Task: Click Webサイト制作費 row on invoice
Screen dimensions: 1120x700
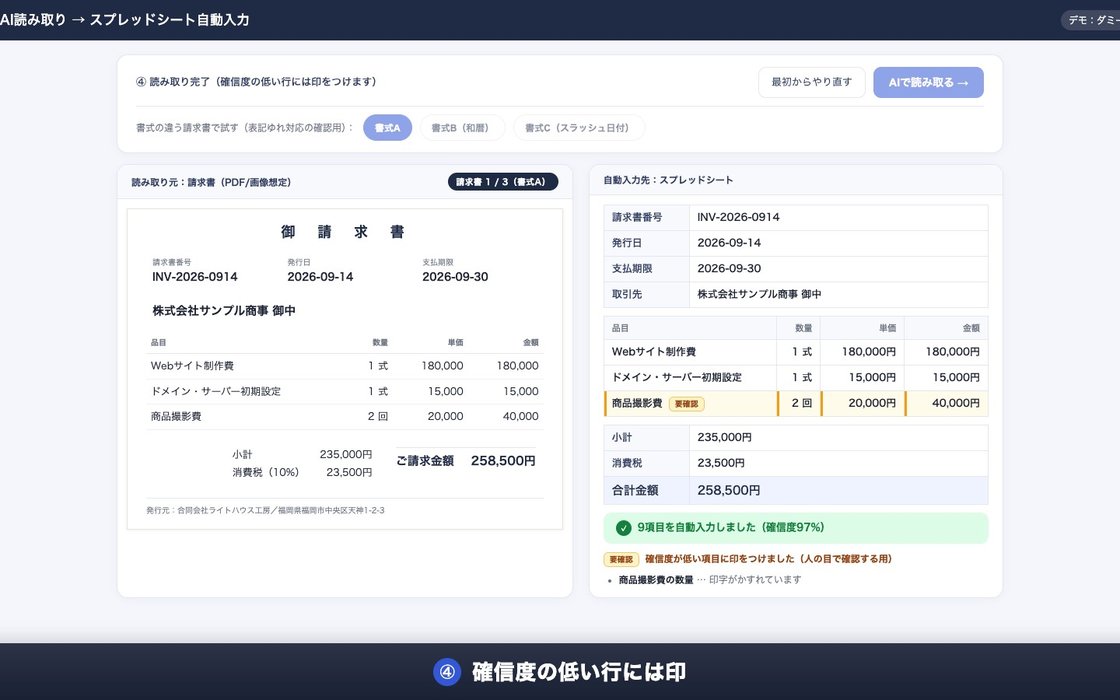Action: coord(344,366)
